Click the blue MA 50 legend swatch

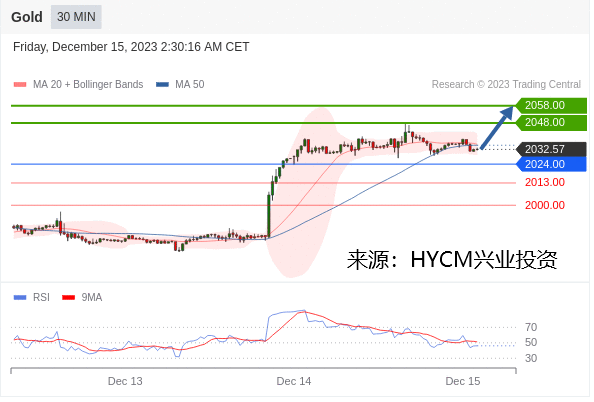(x=162, y=84)
